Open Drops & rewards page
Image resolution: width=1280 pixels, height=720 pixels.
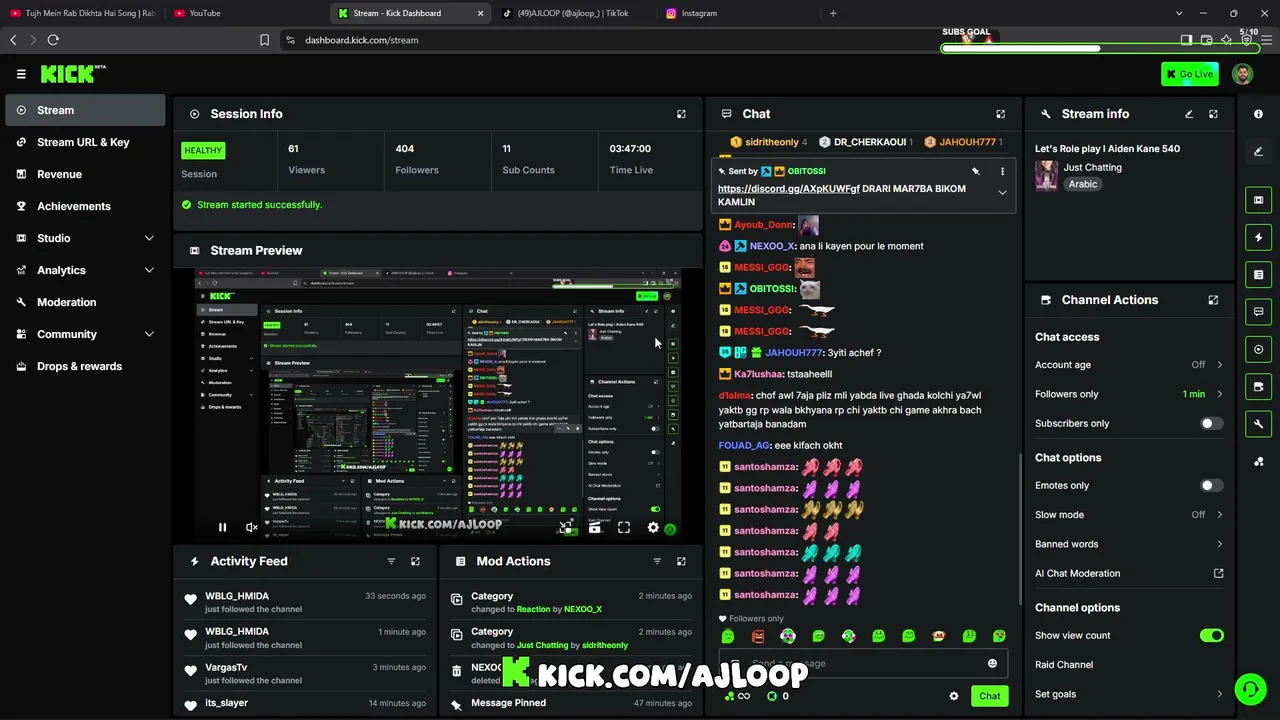click(85, 366)
